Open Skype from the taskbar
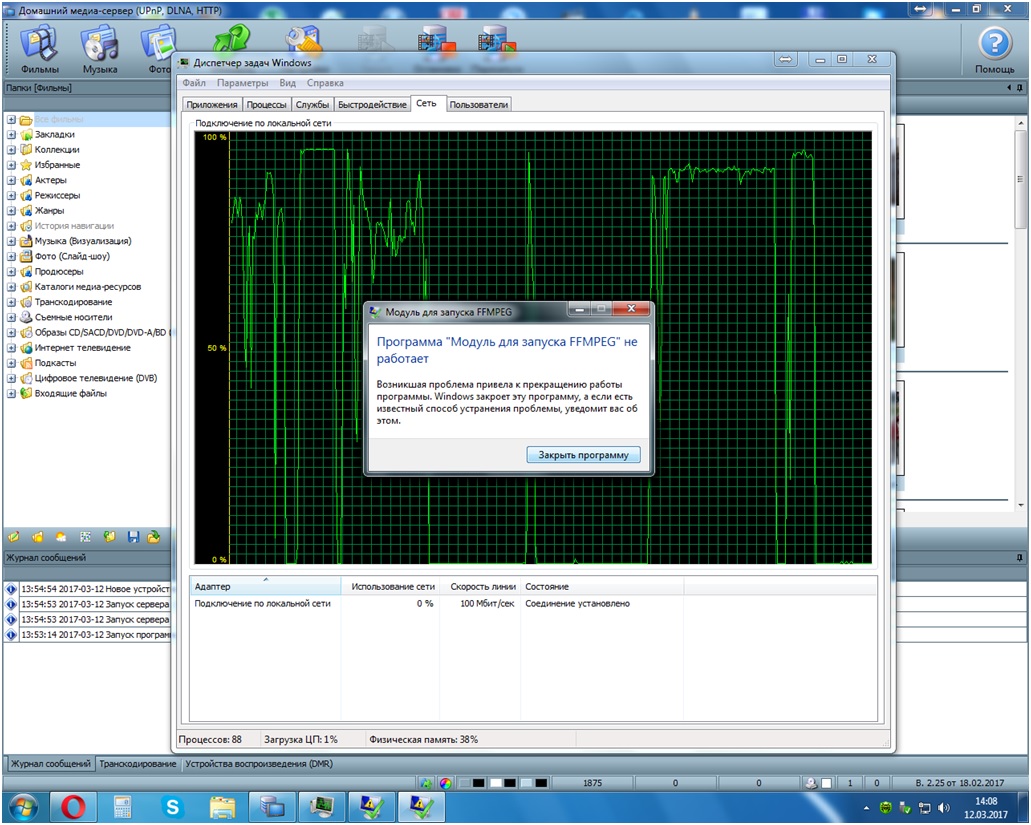 (x=172, y=805)
